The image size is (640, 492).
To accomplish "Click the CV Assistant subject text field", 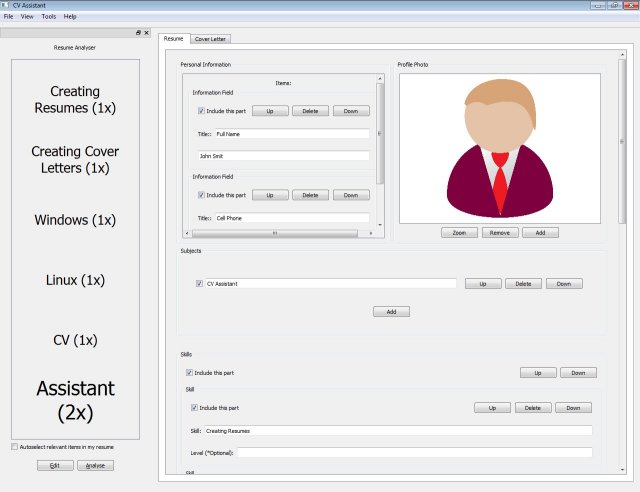I will tap(331, 283).
